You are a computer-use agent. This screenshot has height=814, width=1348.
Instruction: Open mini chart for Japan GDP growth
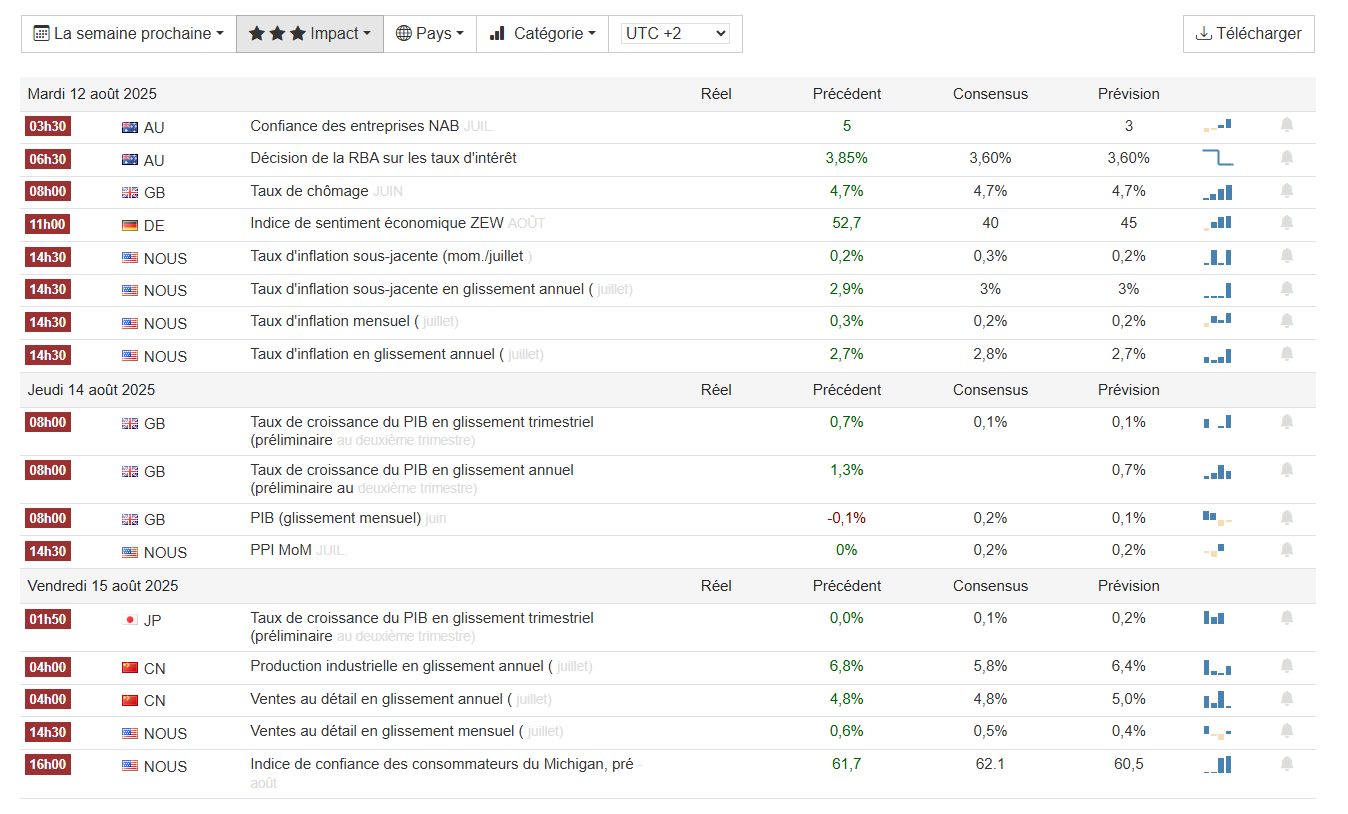pos(1214,618)
